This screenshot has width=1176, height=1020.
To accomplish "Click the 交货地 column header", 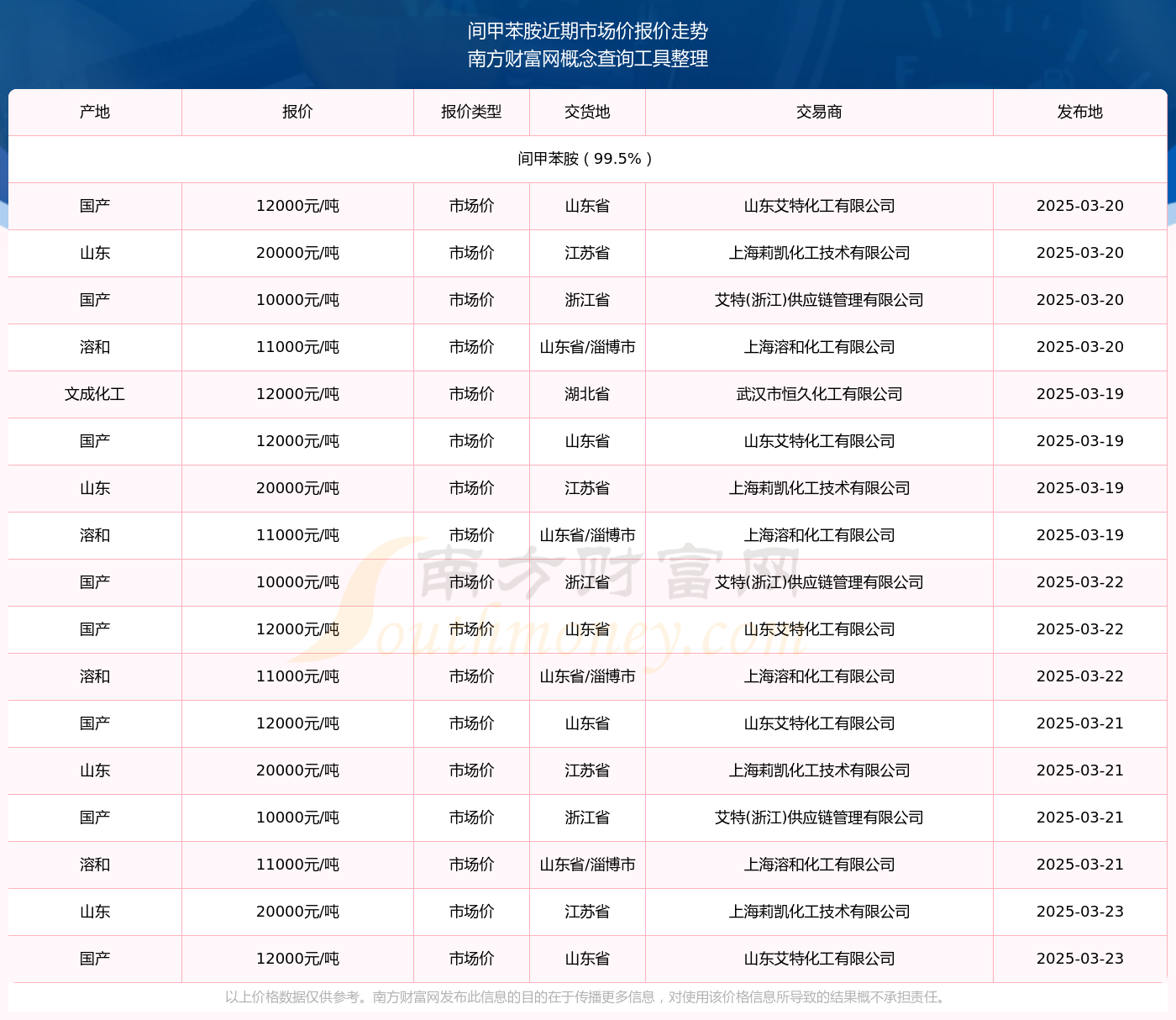I will pyautogui.click(x=587, y=112).
